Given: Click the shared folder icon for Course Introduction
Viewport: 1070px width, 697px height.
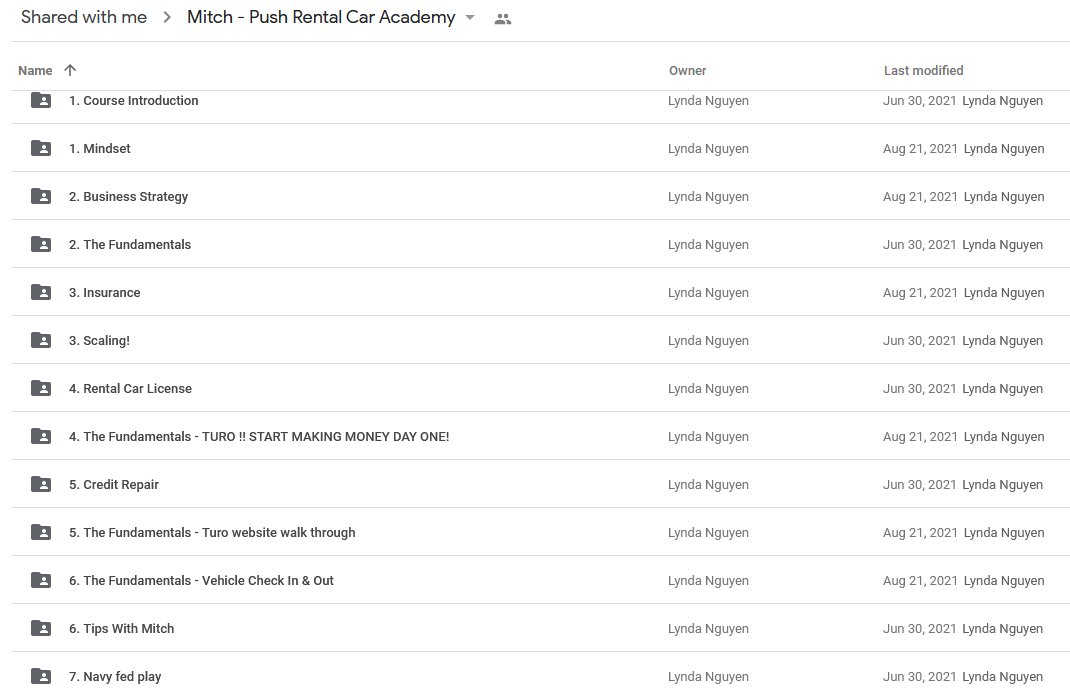Looking at the screenshot, I should (x=41, y=100).
